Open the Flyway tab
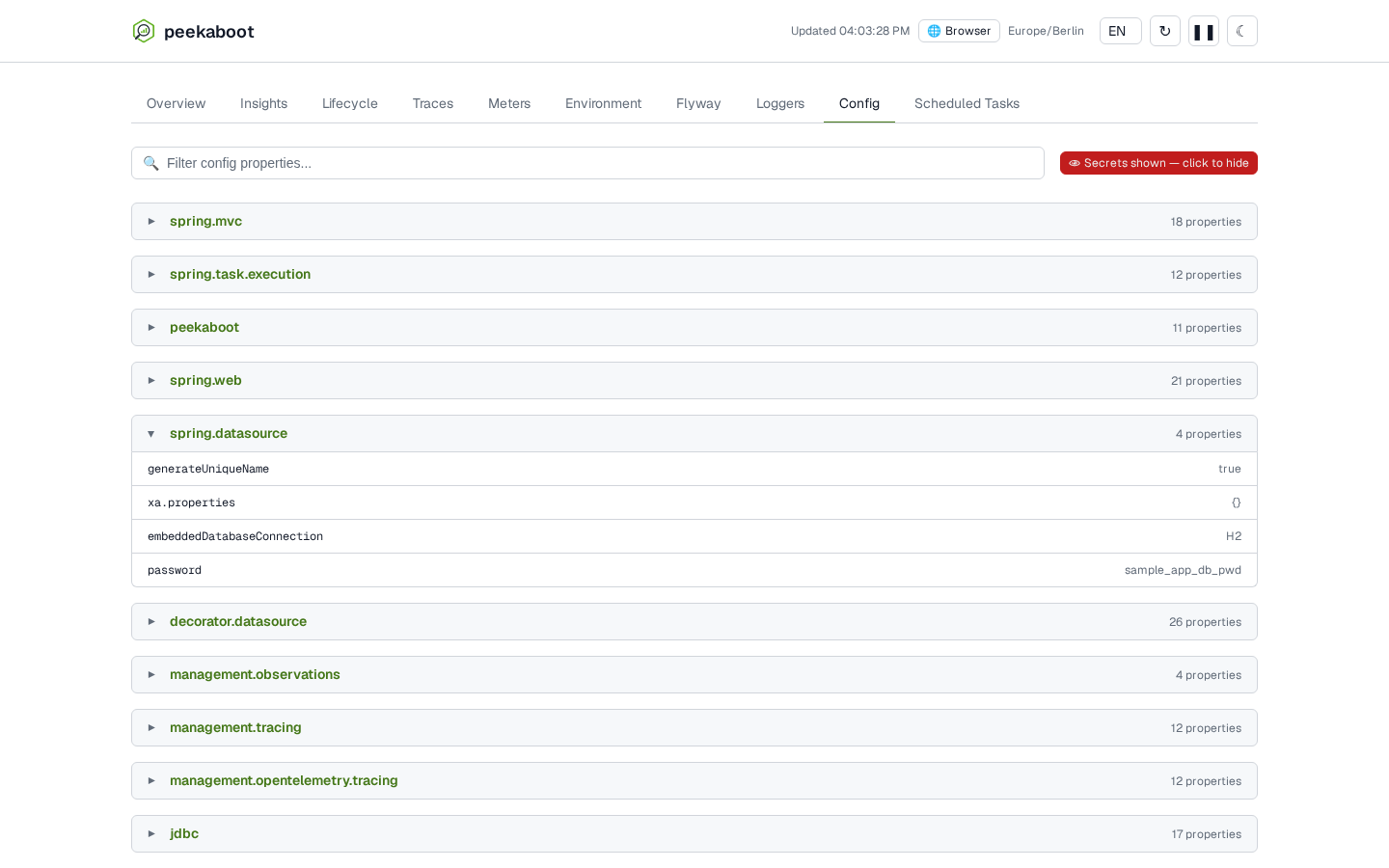1389x868 pixels. coord(698,103)
